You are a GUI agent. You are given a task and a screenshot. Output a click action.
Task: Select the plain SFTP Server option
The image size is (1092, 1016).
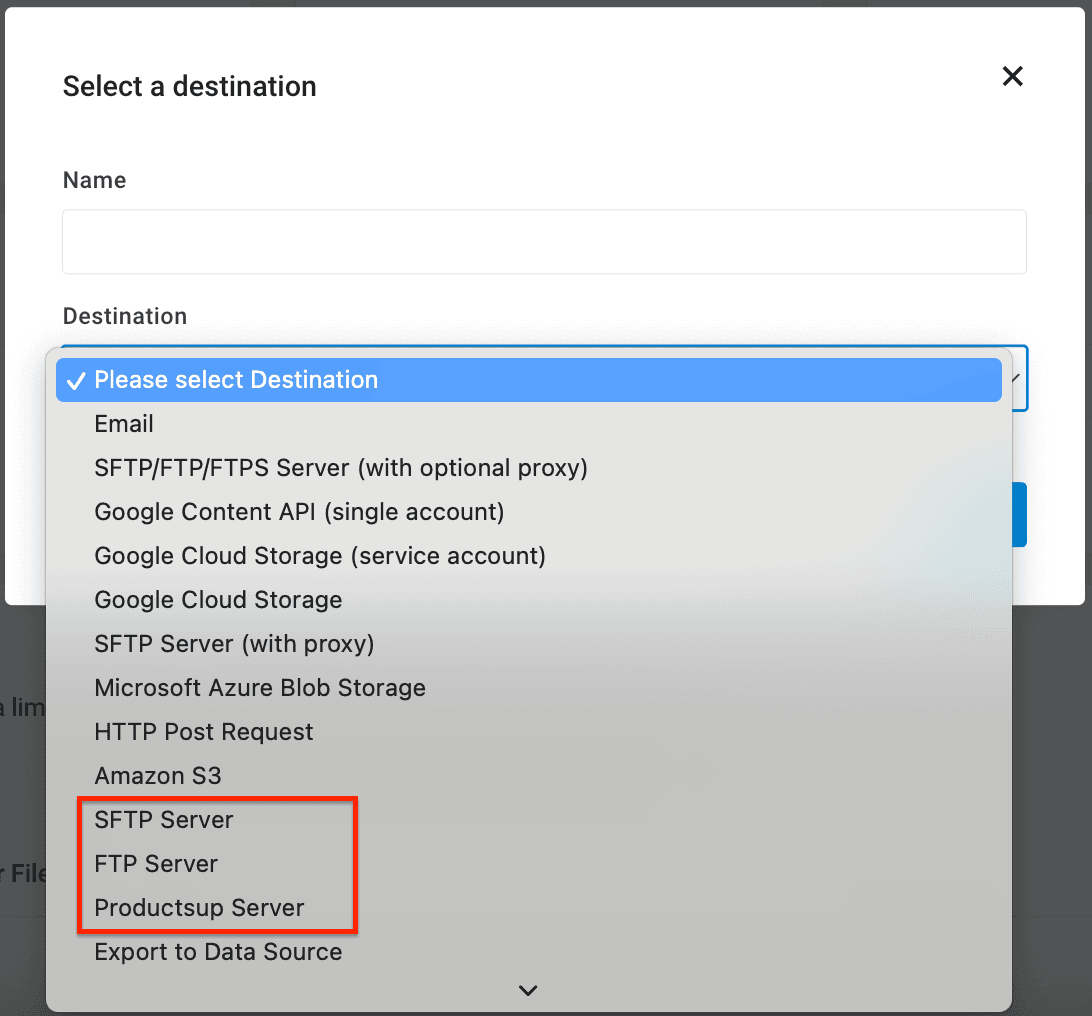[x=164, y=820]
